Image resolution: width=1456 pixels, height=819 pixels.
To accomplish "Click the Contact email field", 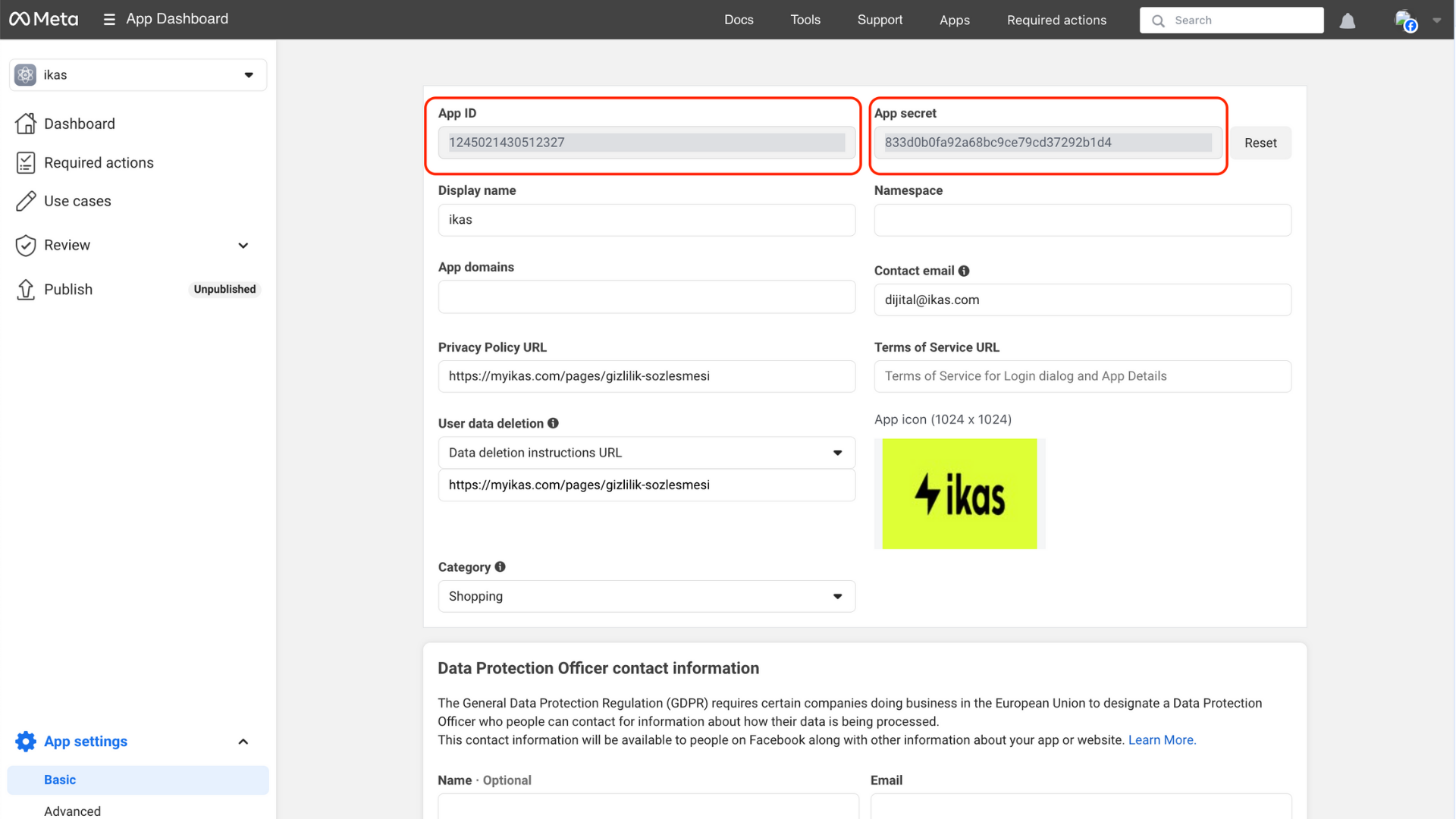I will (x=1082, y=300).
